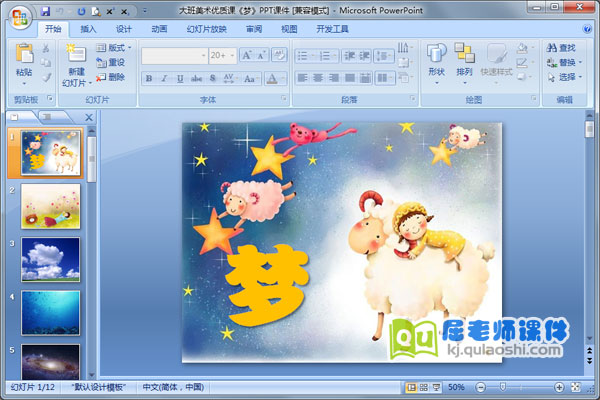
Task: Open Select (选择) menu
Action: tap(564, 77)
